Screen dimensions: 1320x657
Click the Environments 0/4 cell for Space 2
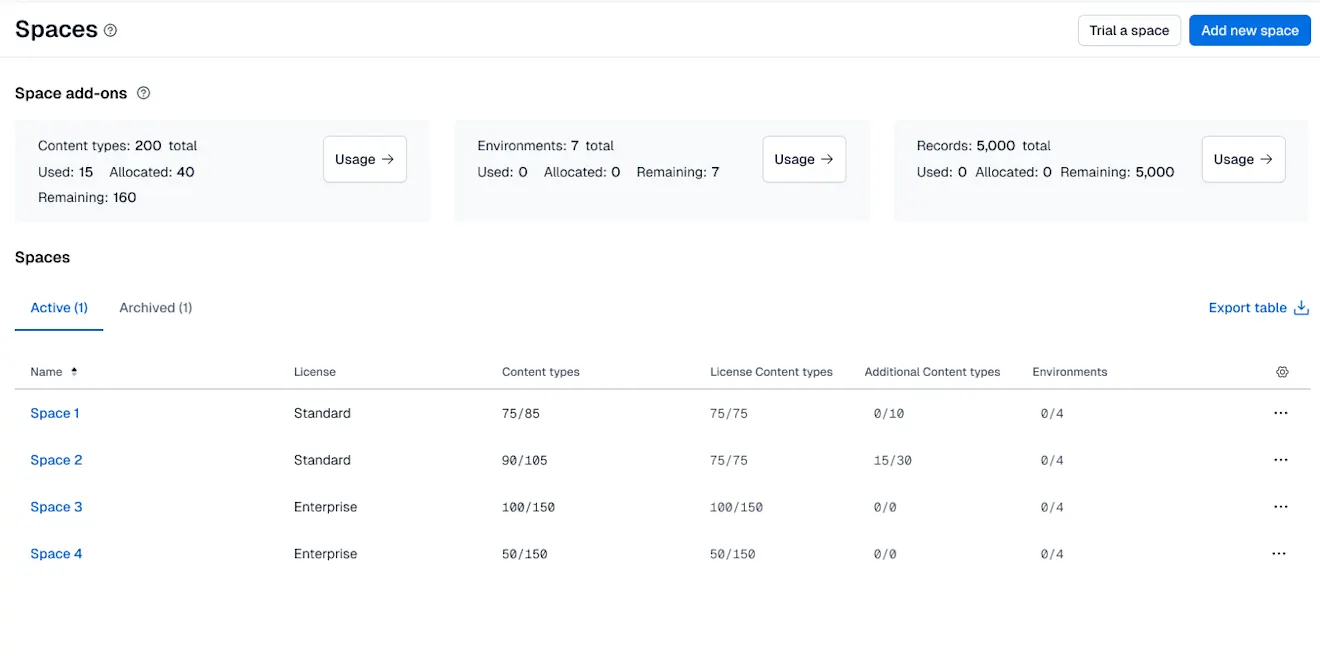[1052, 460]
